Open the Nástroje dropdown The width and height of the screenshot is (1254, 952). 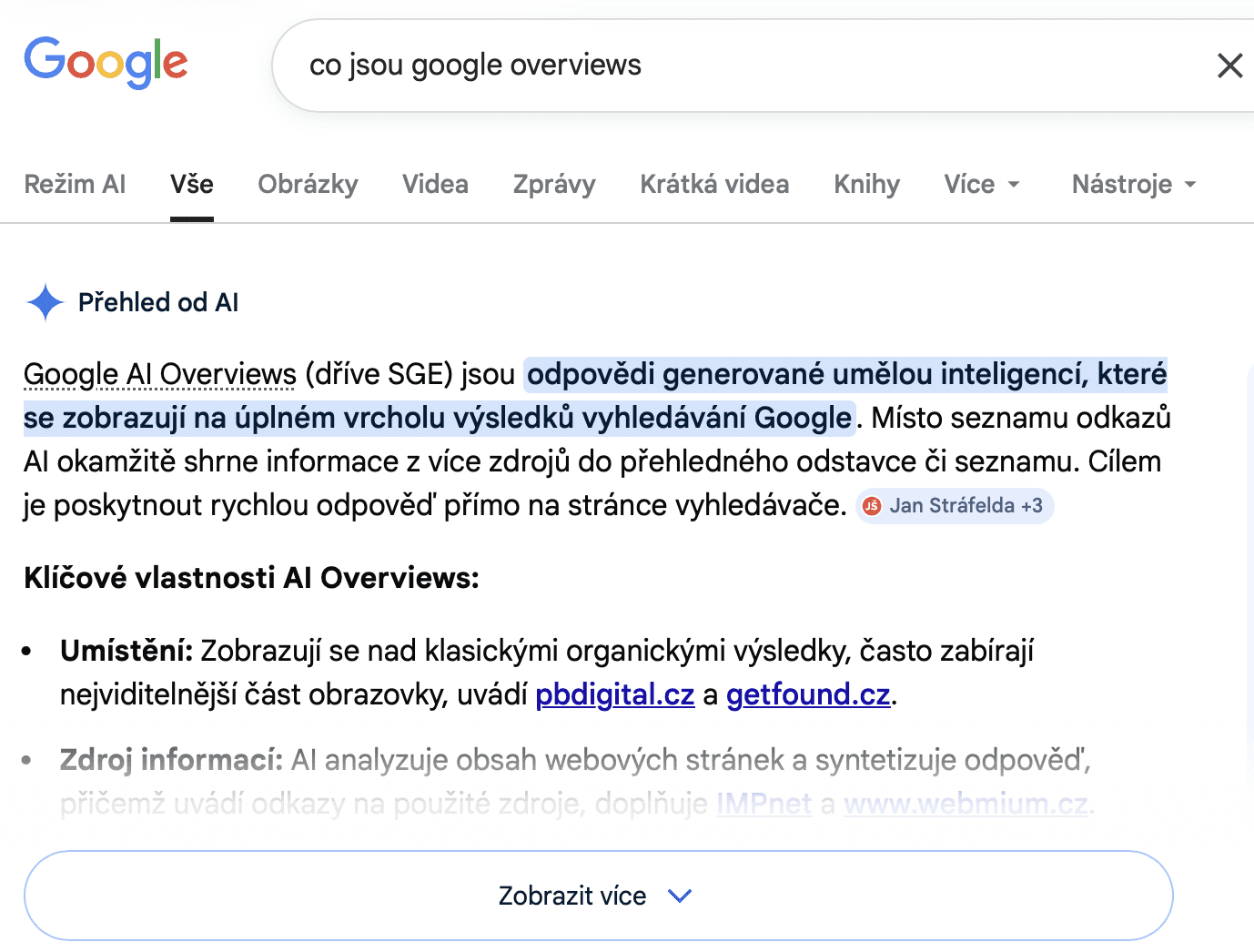coord(1134,184)
